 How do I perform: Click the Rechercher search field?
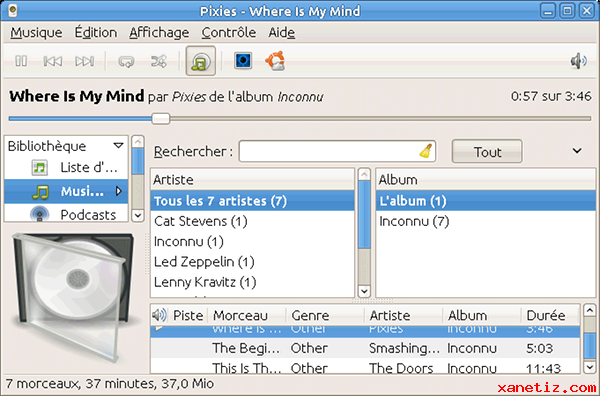[337, 152]
